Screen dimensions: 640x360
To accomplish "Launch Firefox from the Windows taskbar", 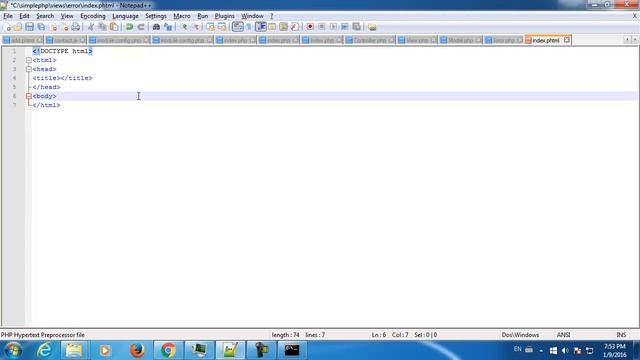I will click(x=137, y=350).
